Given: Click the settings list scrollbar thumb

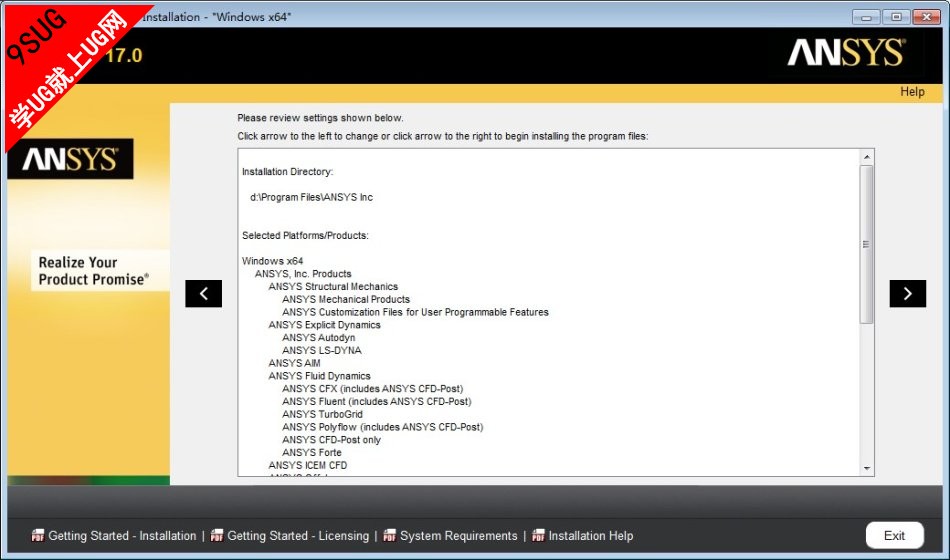Looking at the screenshot, I should [x=866, y=244].
